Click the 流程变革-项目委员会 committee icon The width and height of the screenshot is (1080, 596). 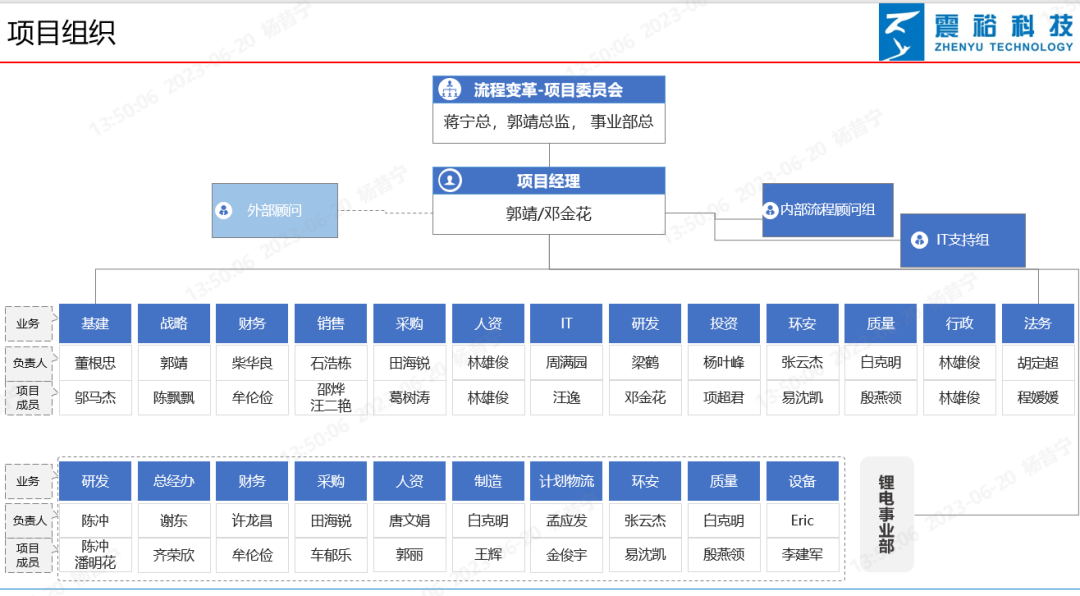click(x=447, y=89)
